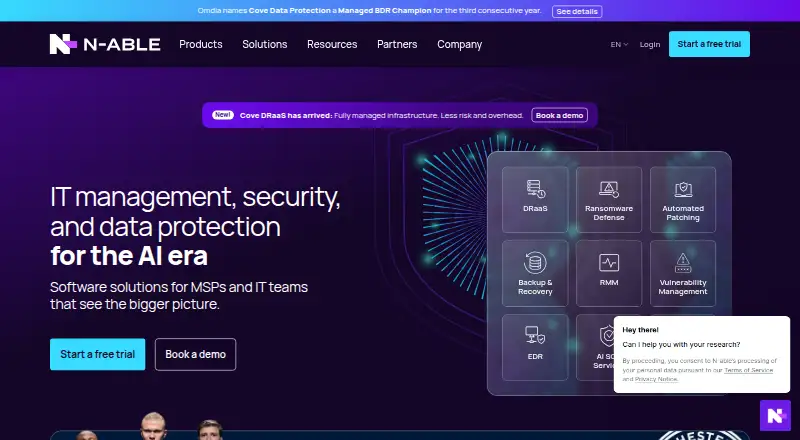Choose the Backup & Recovery tile
800x440 pixels.
click(535, 274)
